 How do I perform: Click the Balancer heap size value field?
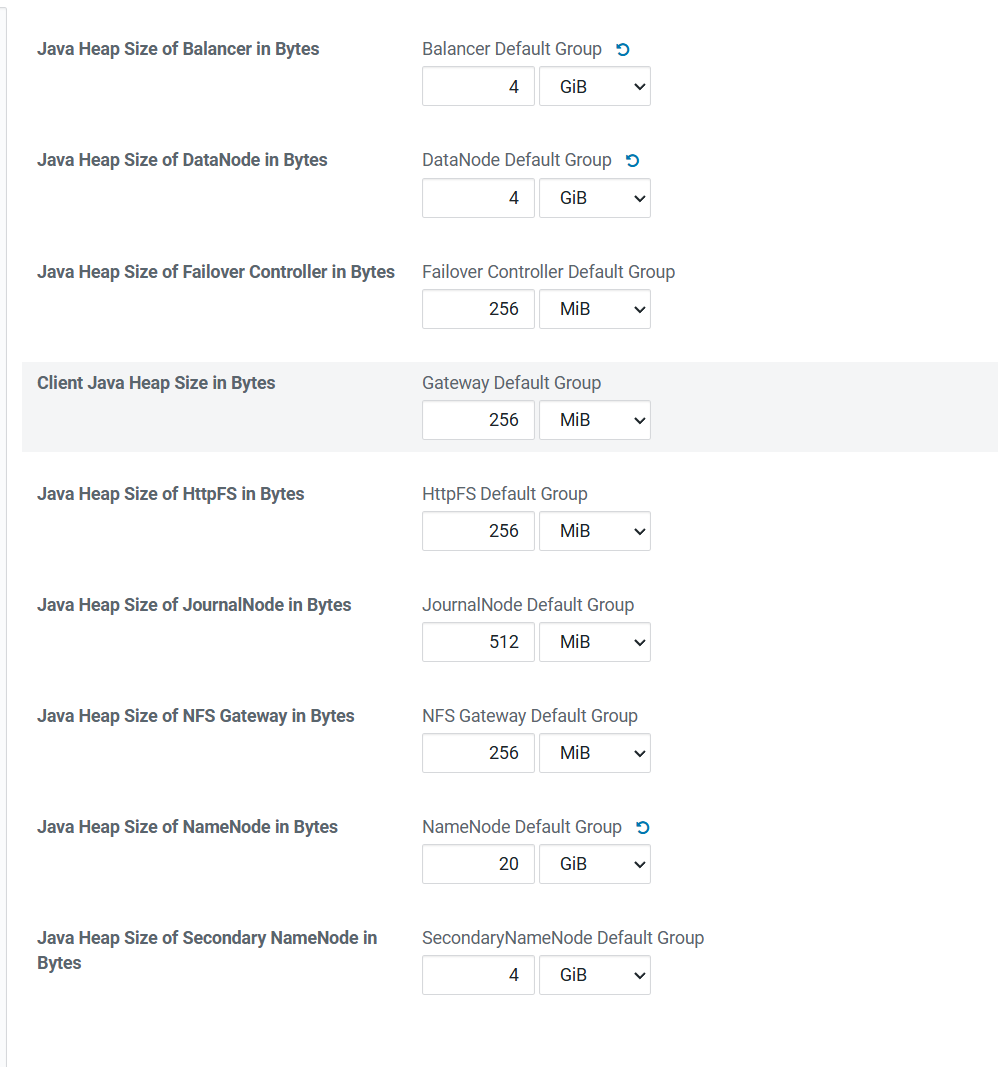[478, 87]
